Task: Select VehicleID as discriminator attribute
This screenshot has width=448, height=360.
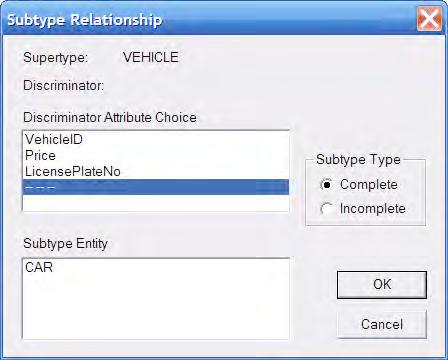Action: pyautogui.click(x=156, y=139)
